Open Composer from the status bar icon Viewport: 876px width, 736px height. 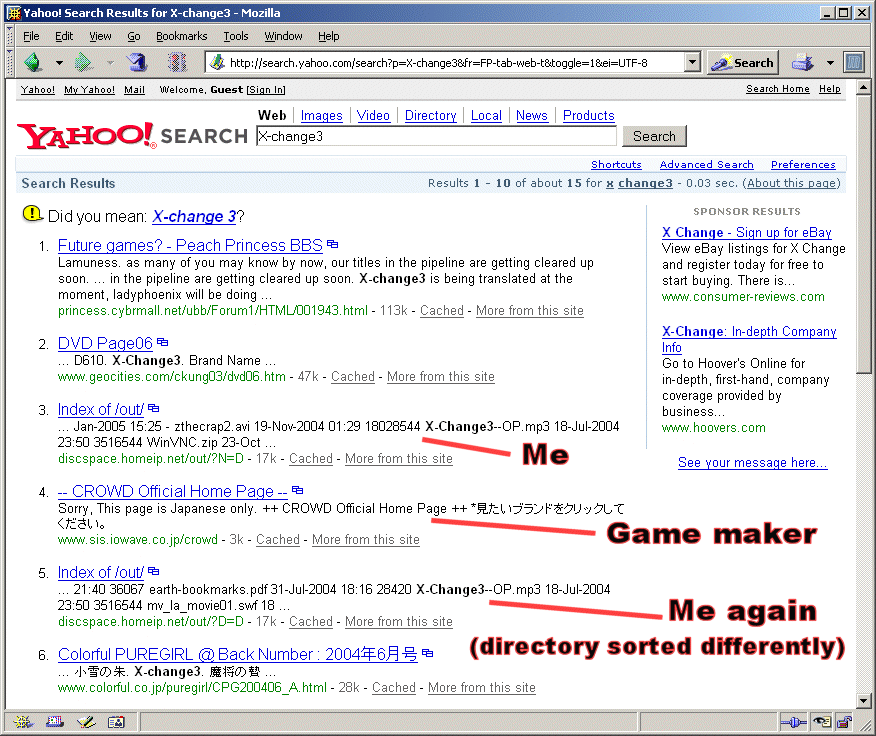tap(84, 722)
